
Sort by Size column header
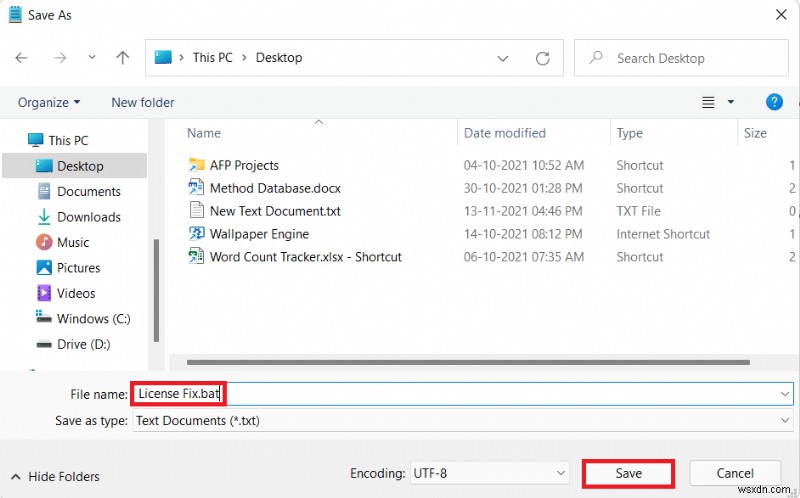tap(755, 133)
